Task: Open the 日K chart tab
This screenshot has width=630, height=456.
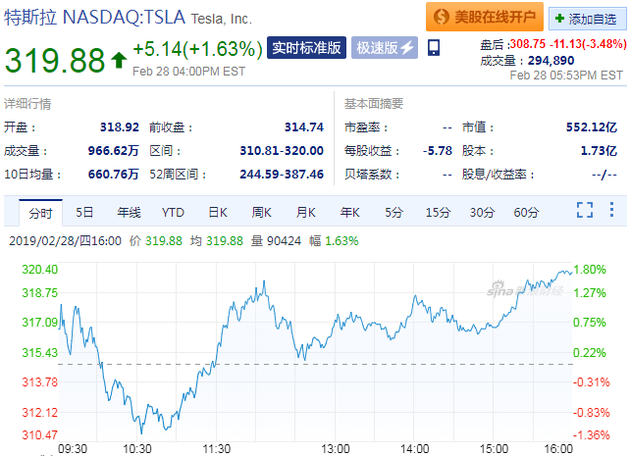Action: [x=218, y=212]
